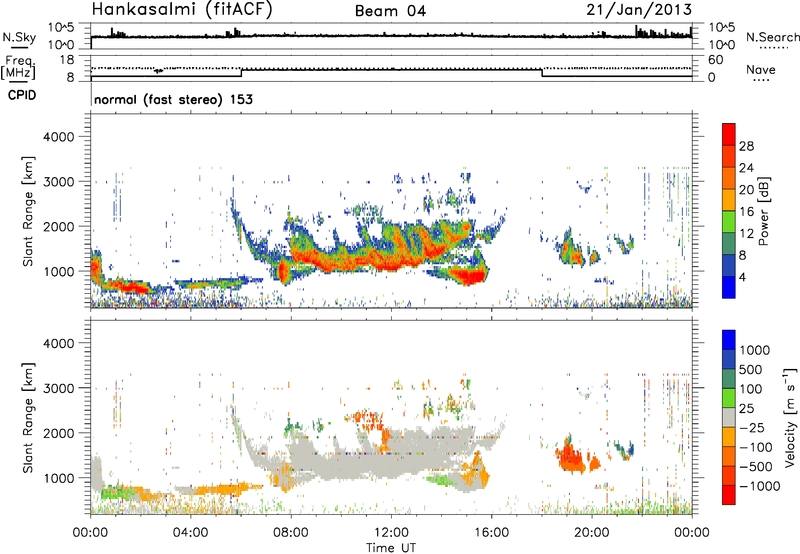Viewport: 800px width, 554px height.
Task: Click the 'Freq. [MHz]' axis label
Action: 19,67
